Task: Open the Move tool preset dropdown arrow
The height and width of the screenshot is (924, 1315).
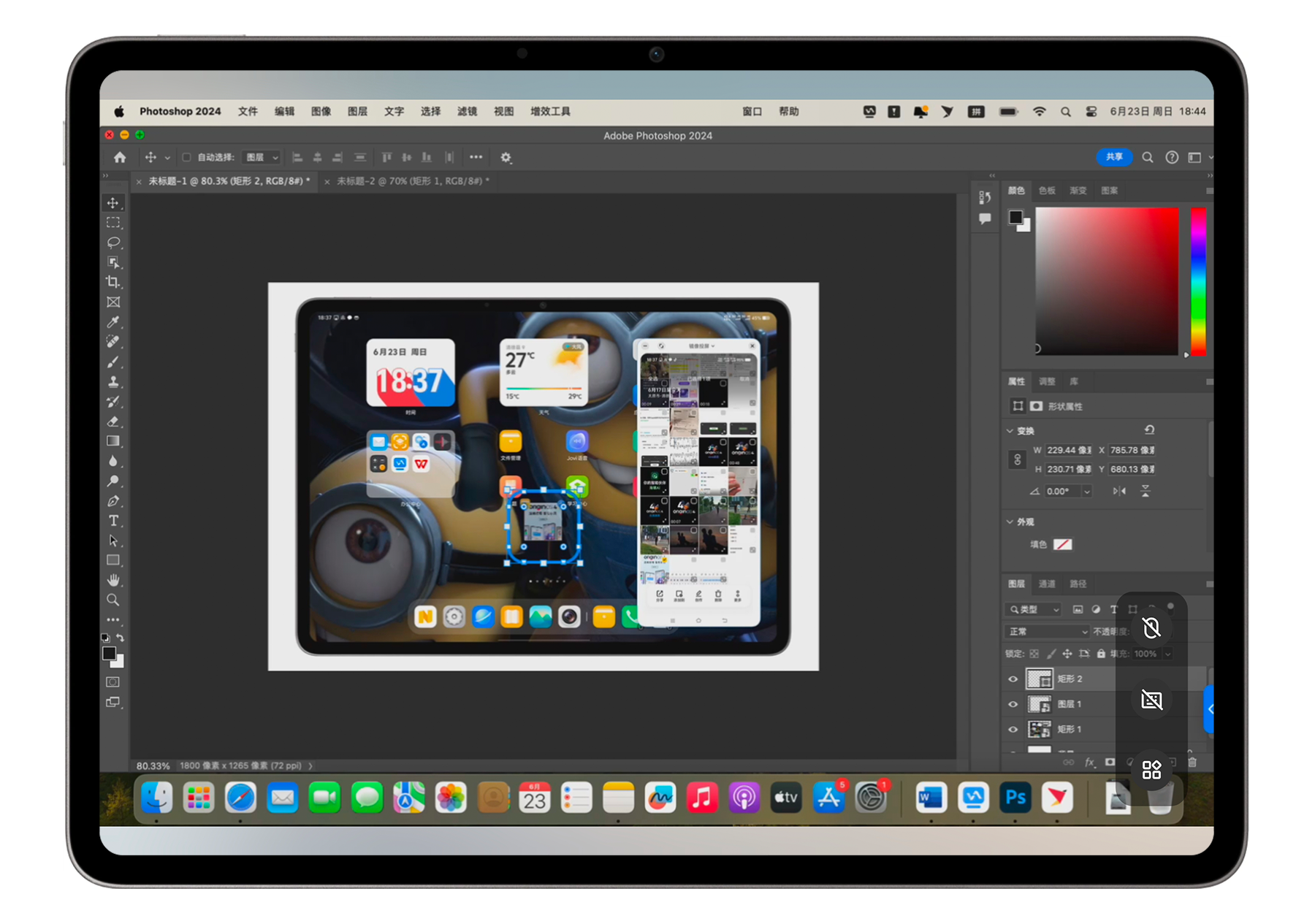Action: [x=167, y=158]
